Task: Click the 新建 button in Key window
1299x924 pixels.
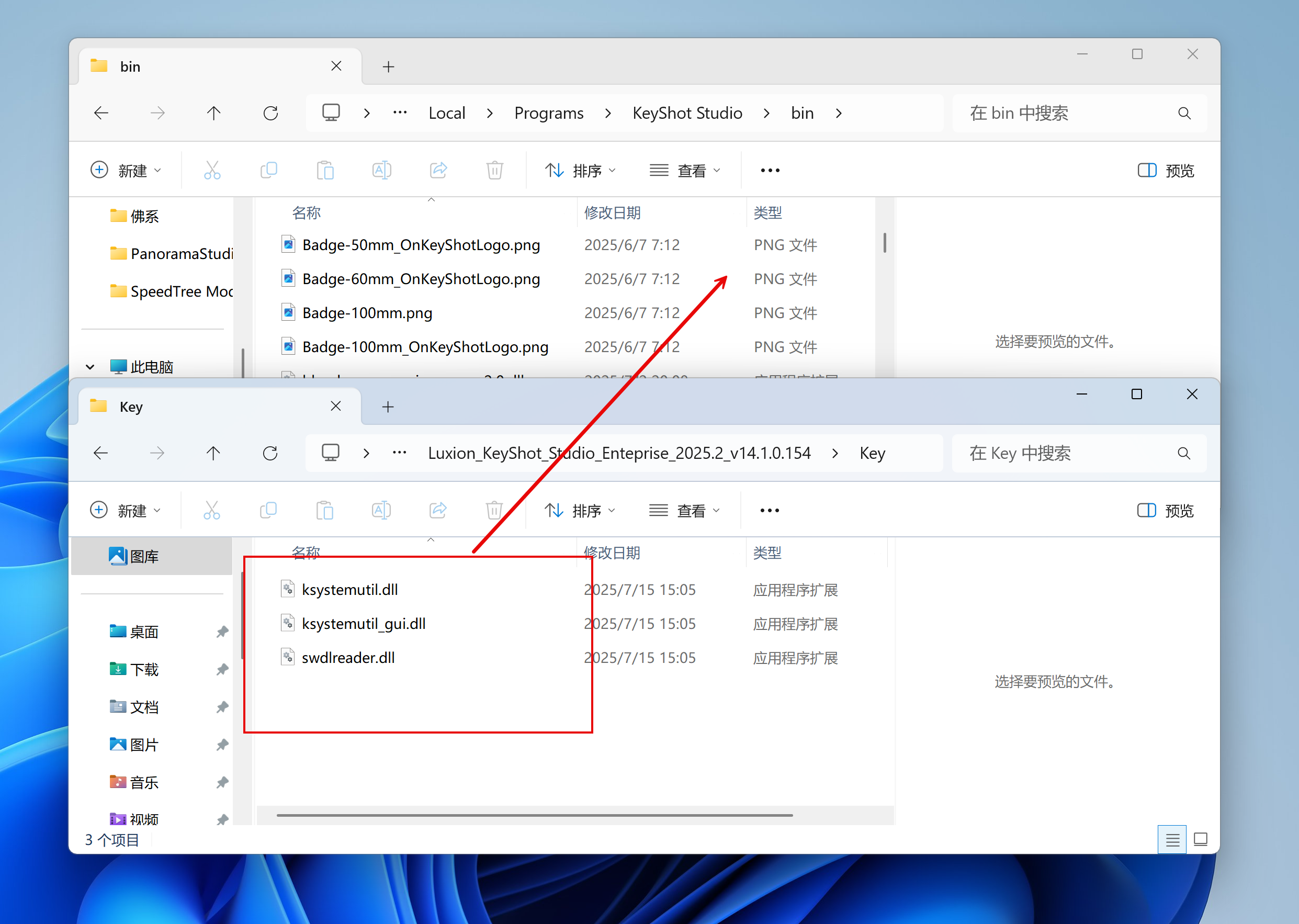Action: 125,510
